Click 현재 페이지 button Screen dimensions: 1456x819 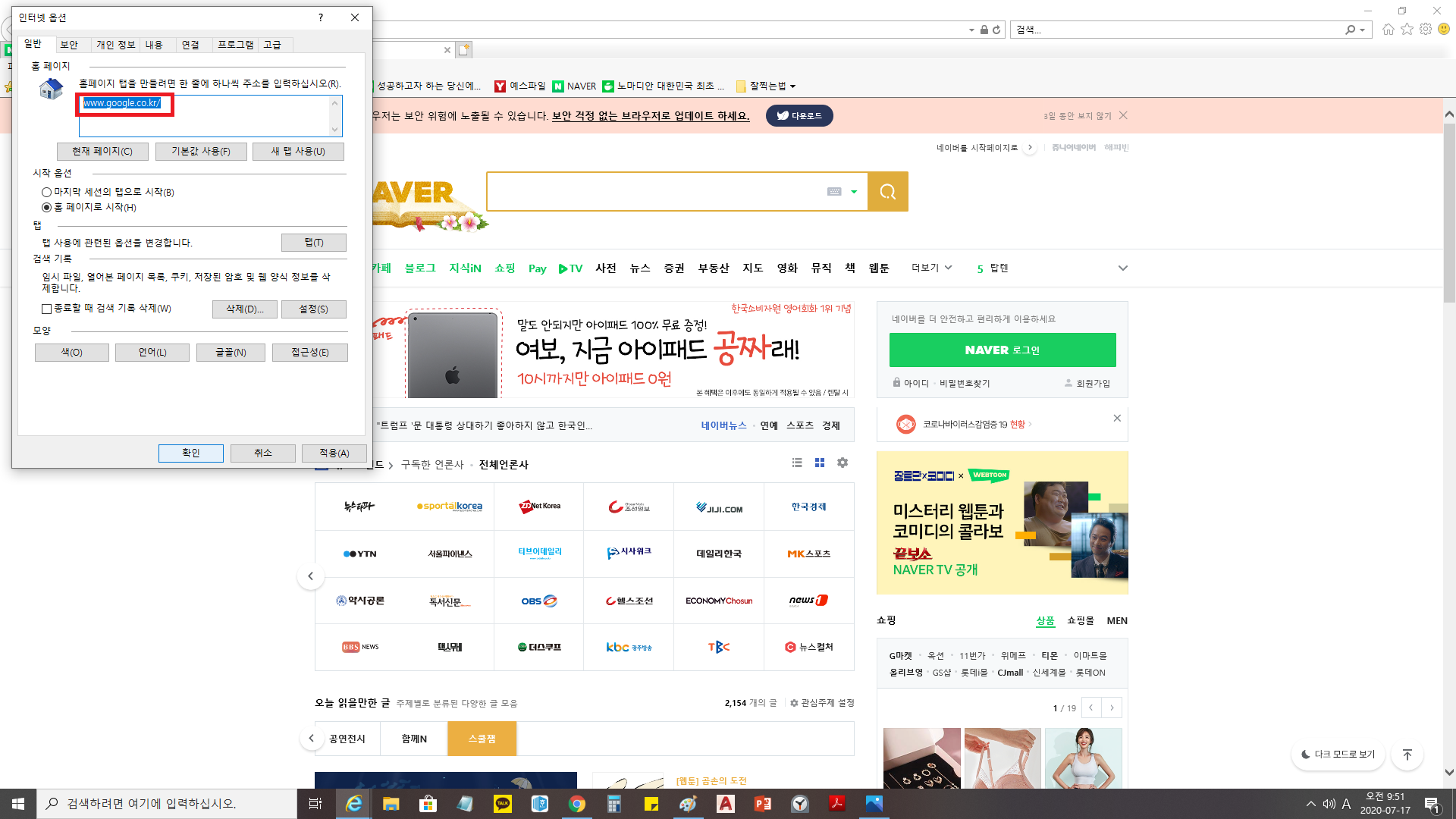[102, 152]
